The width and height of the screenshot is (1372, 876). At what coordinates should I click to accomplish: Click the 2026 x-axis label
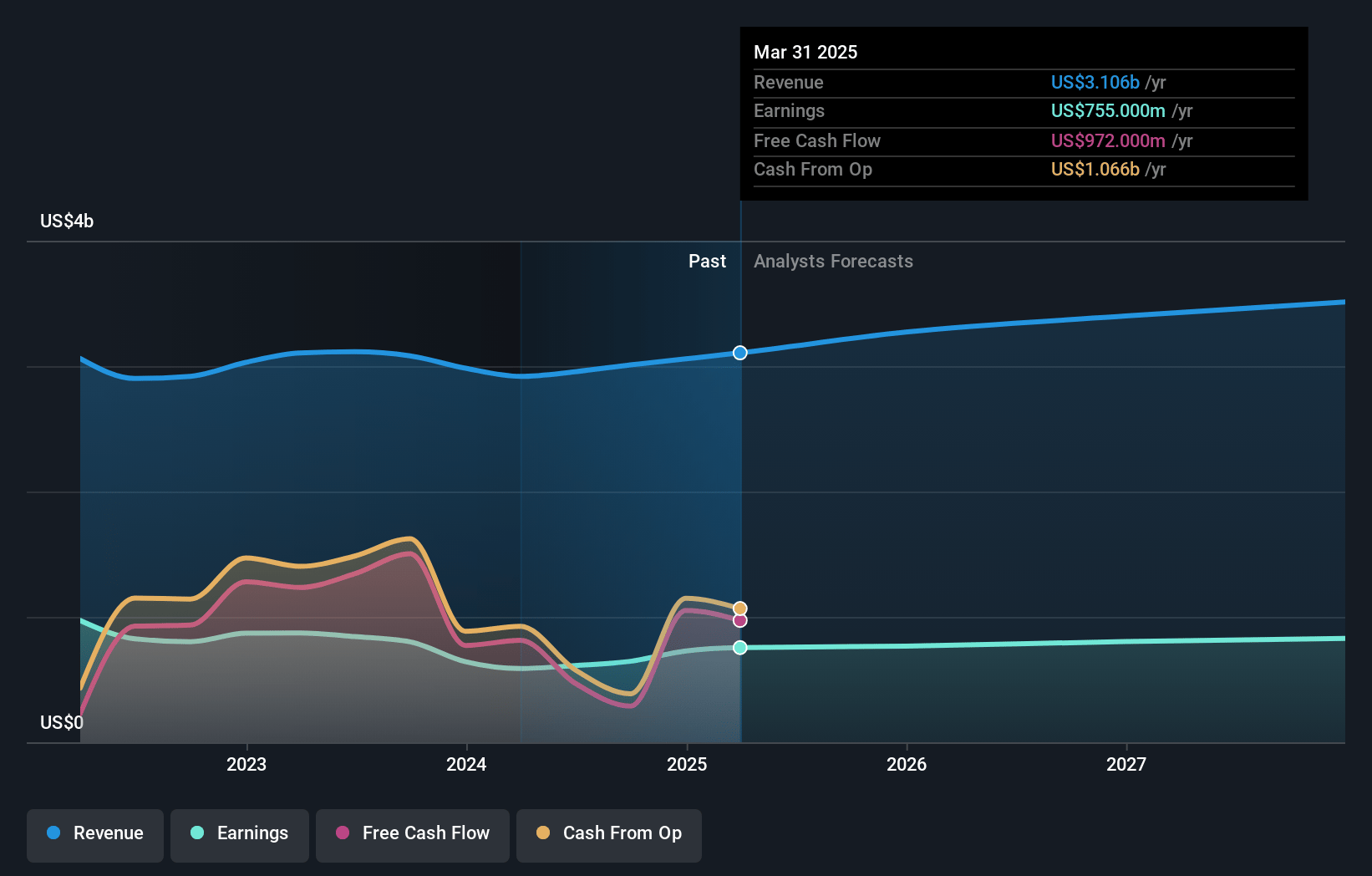tap(907, 764)
